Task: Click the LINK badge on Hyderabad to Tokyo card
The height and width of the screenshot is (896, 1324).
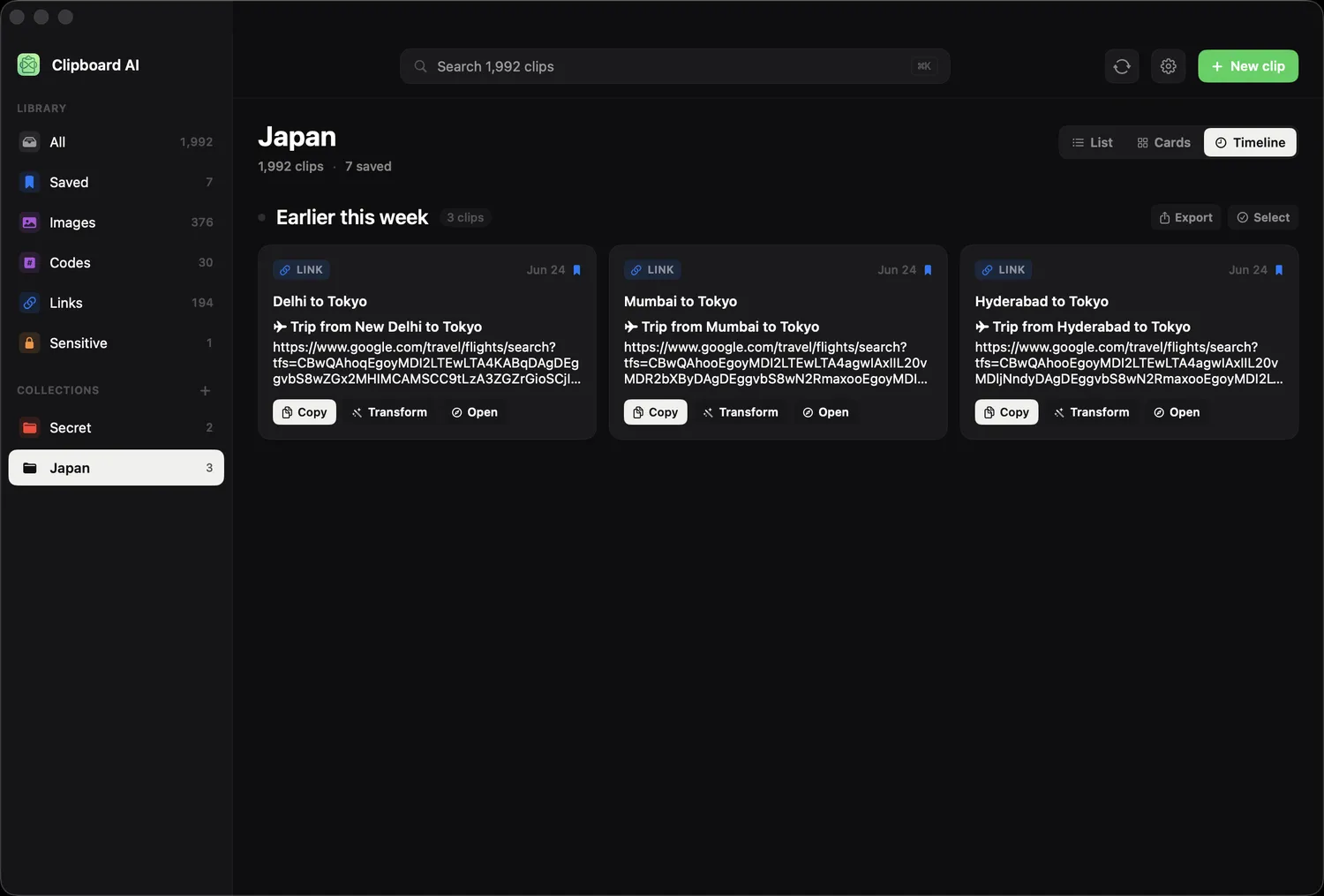Action: pyautogui.click(x=1004, y=270)
